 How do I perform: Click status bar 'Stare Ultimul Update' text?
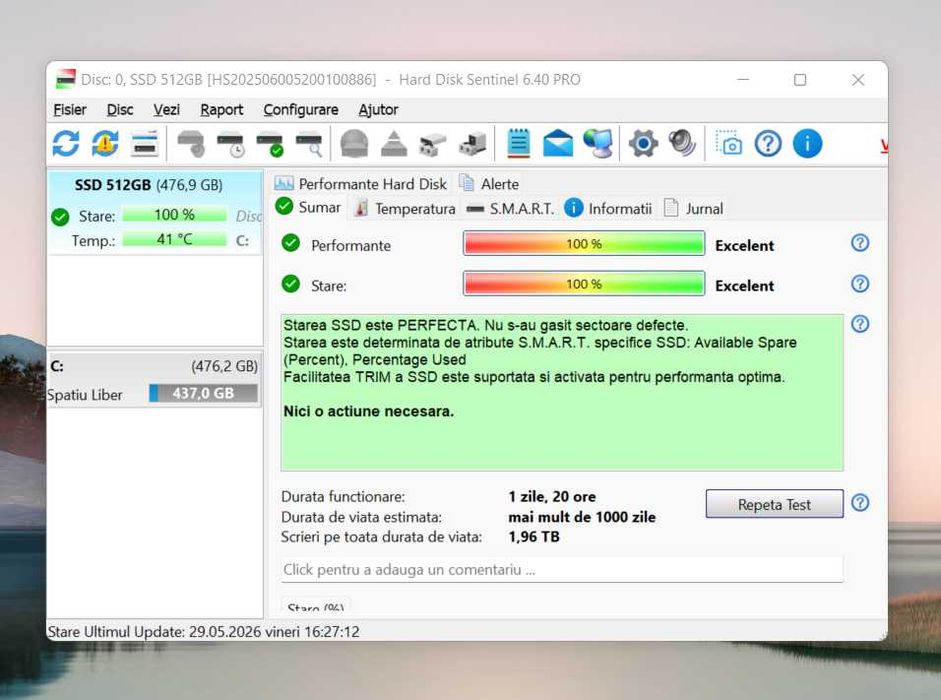203,632
